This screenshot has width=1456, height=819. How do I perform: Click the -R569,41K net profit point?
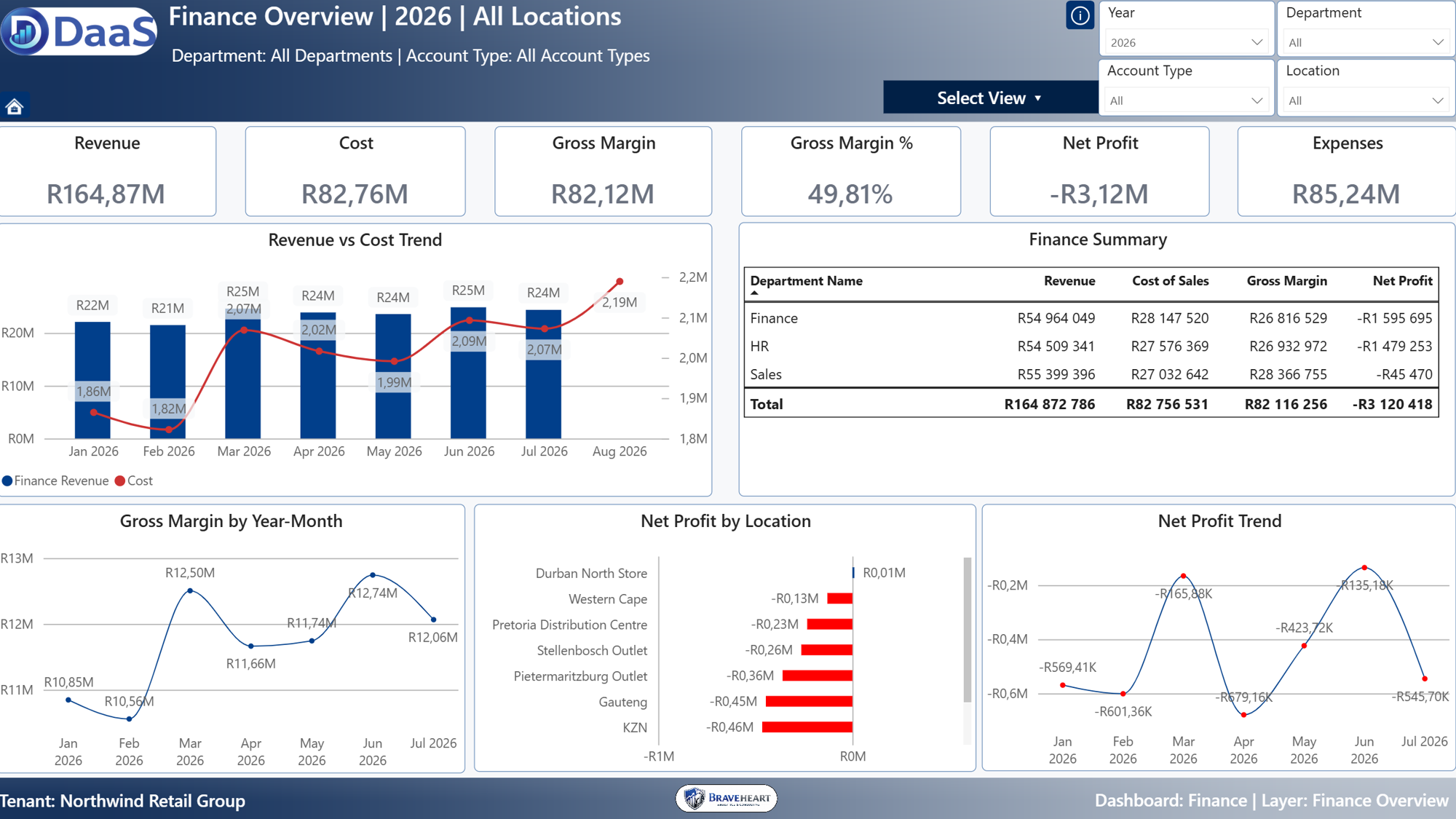pyautogui.click(x=1063, y=685)
